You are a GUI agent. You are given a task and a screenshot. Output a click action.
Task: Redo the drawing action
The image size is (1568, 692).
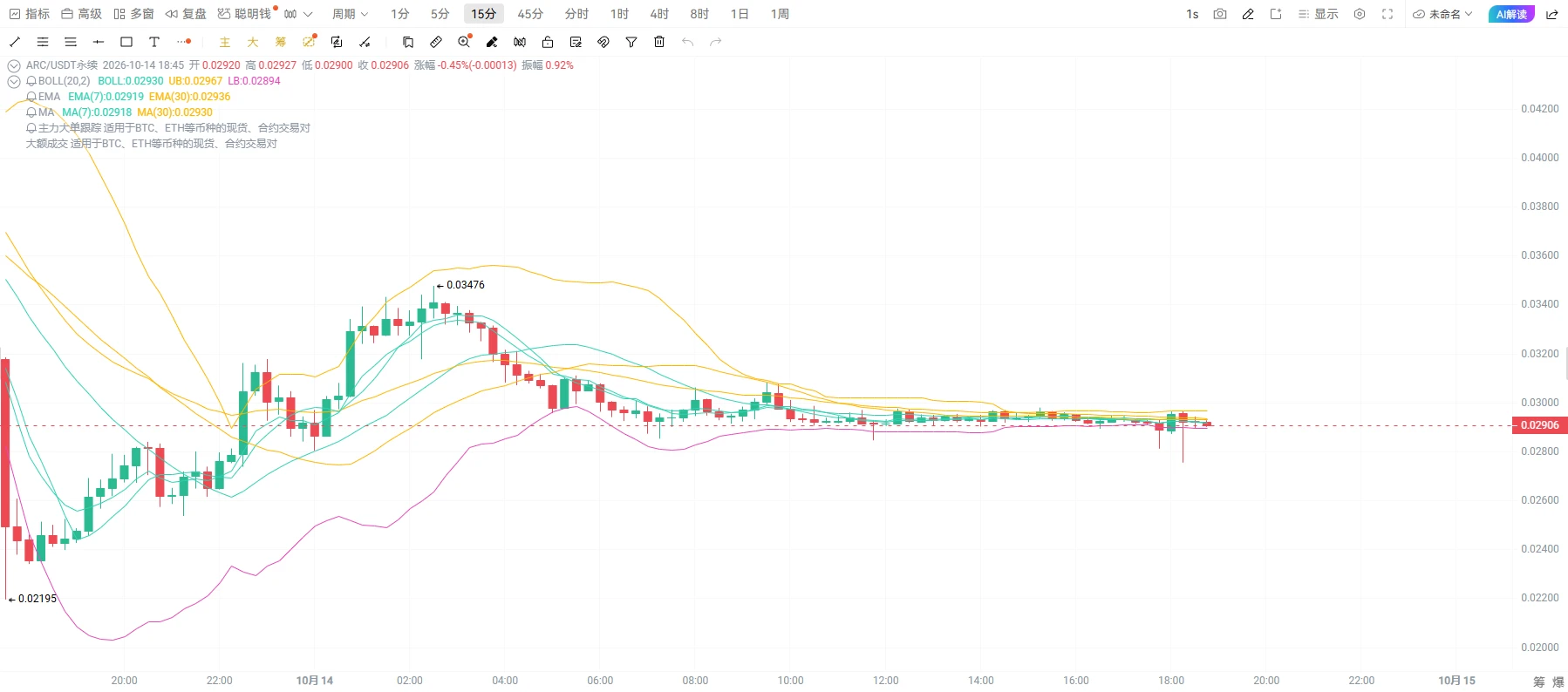[x=715, y=42]
